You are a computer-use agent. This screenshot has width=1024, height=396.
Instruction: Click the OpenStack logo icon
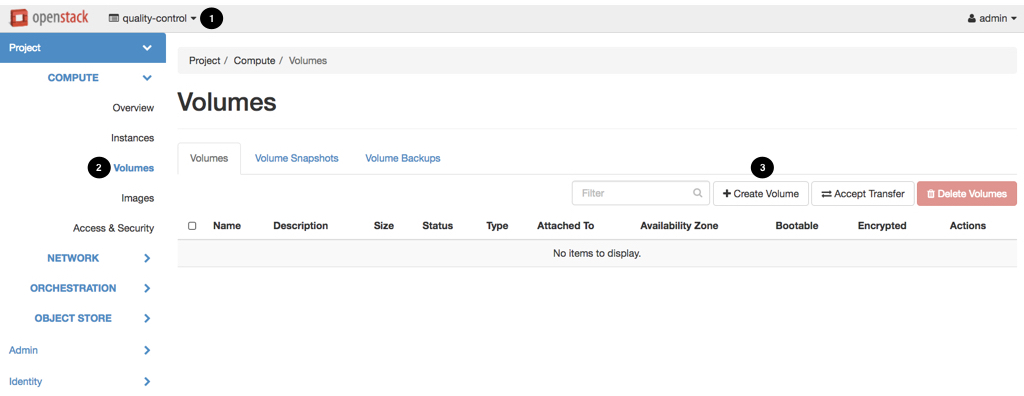pos(18,18)
